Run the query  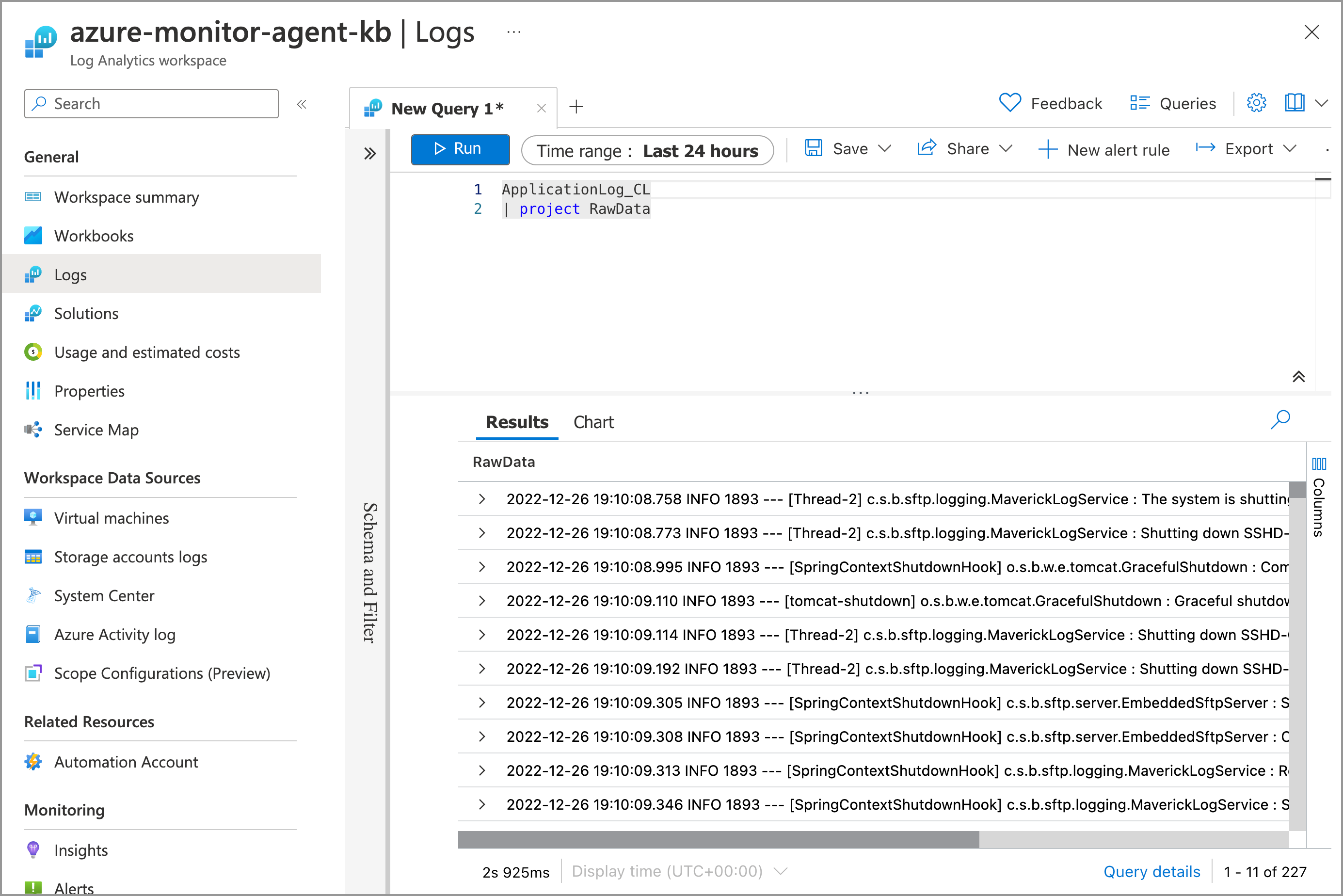coord(461,149)
